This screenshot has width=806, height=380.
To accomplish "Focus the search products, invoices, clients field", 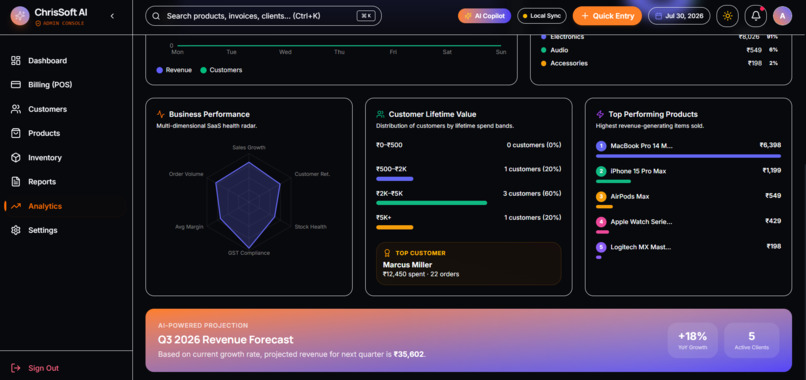I will 263,16.
